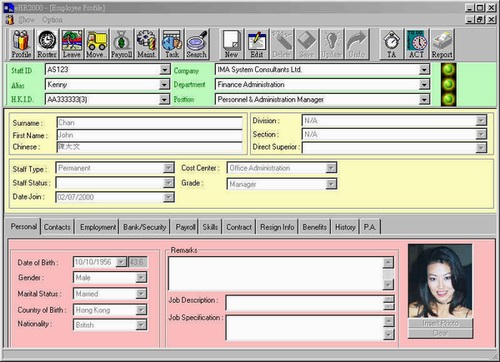This screenshot has width=500, height=362.
Task: Click the Job Specification scrollbar up arrow
Action: [388, 321]
